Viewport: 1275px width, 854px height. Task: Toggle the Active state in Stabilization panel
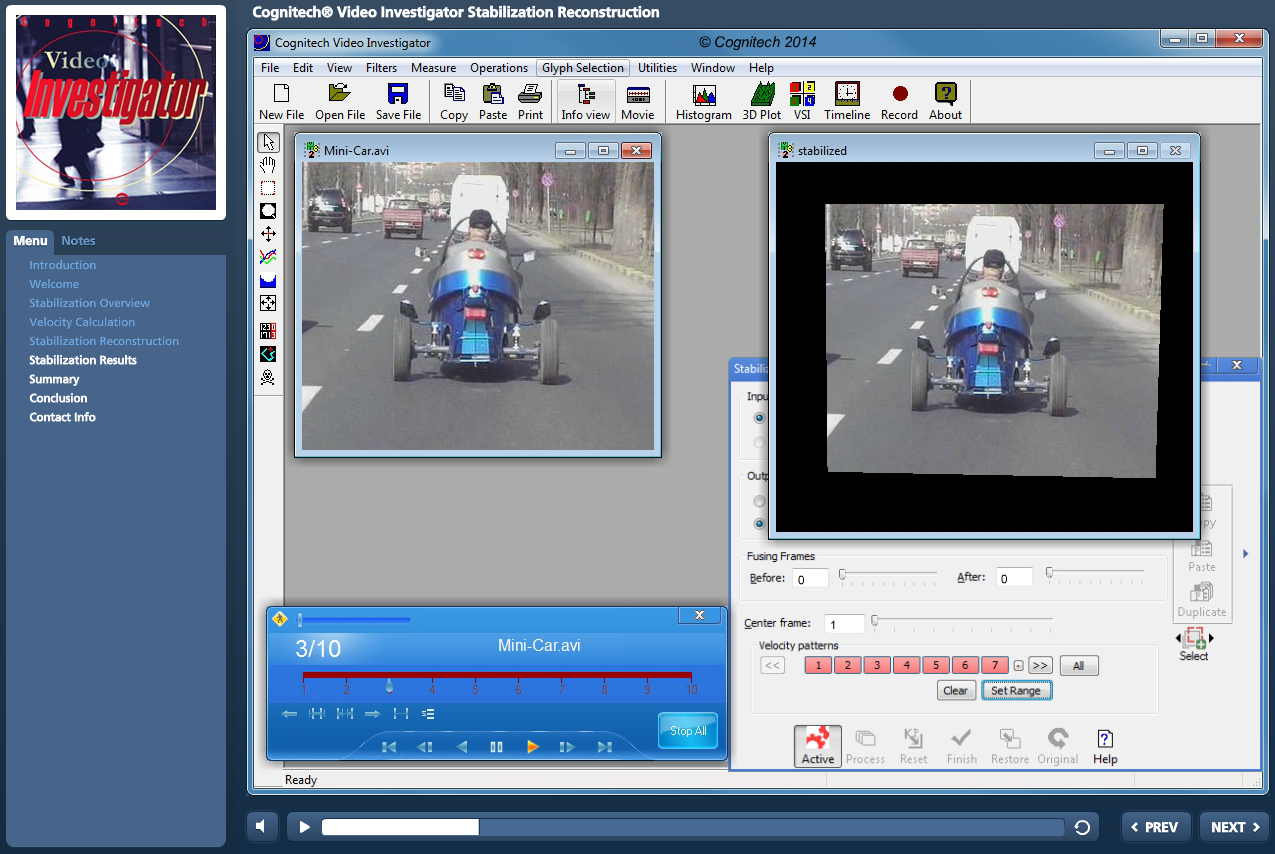[x=817, y=745]
